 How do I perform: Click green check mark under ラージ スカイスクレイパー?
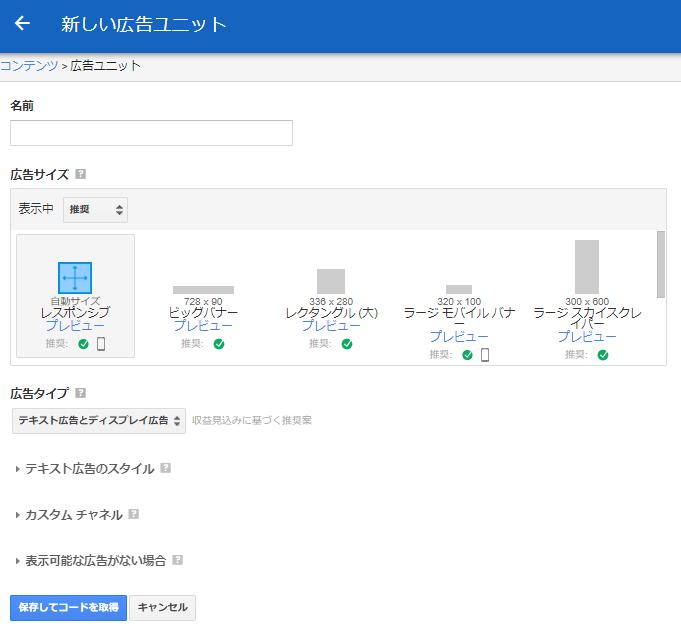[603, 355]
